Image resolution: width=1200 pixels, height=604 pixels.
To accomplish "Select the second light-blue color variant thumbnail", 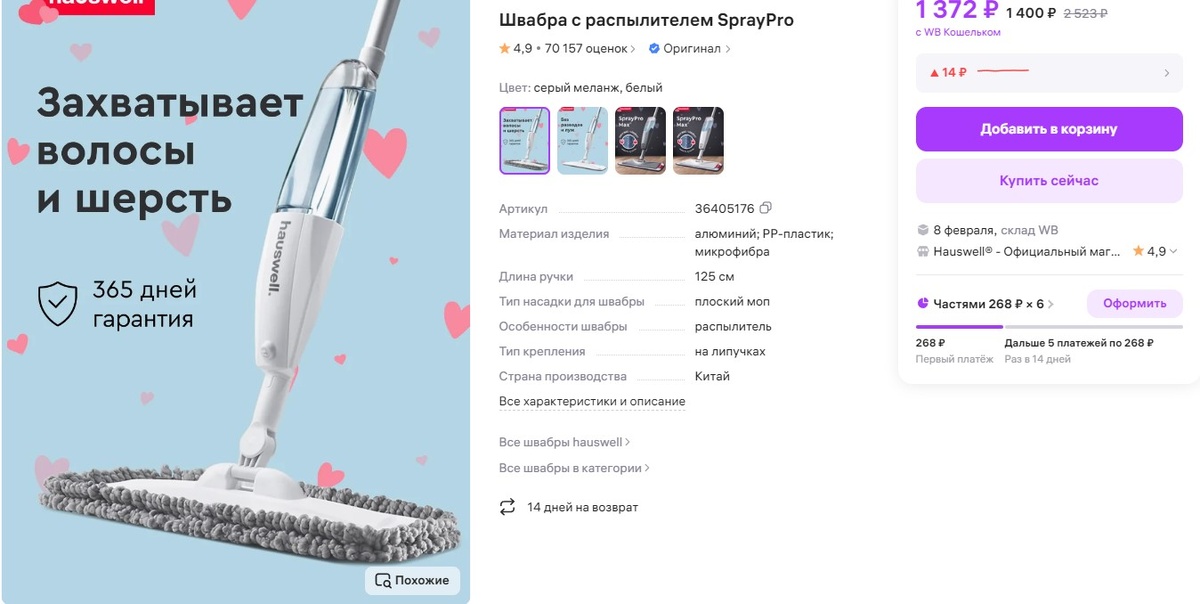I will click(x=582, y=141).
